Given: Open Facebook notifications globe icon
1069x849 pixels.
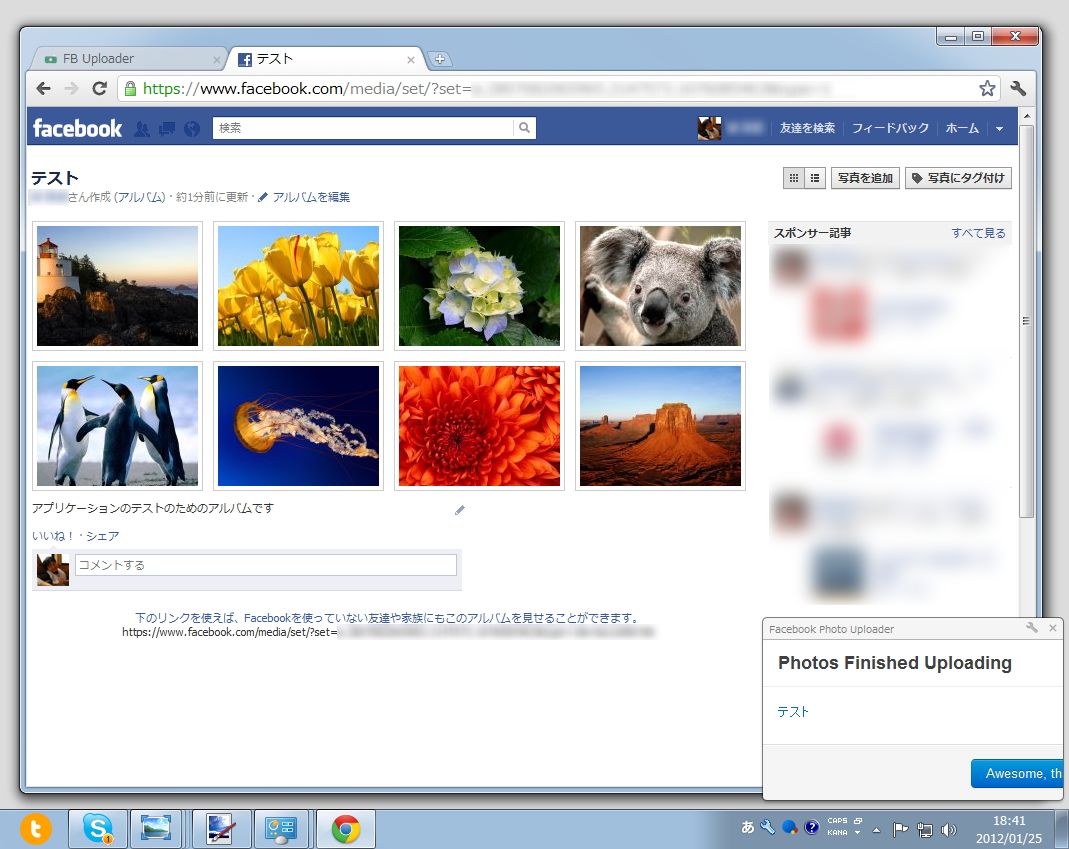Looking at the screenshot, I should pos(192,128).
